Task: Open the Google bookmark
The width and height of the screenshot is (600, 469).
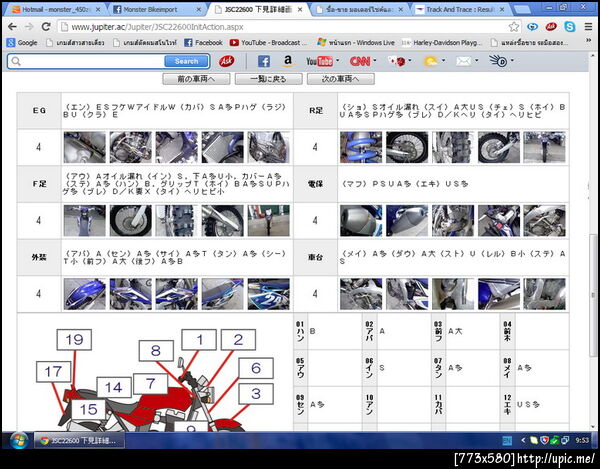Action: point(22,43)
